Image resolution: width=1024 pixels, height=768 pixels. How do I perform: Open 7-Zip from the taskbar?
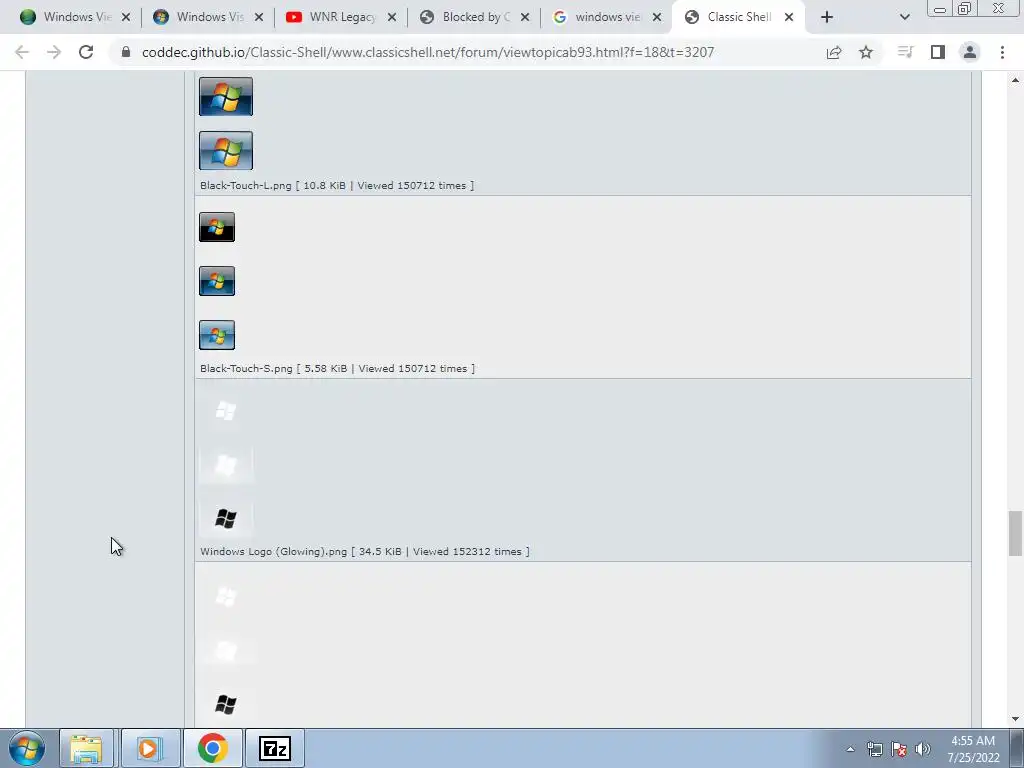click(x=274, y=748)
